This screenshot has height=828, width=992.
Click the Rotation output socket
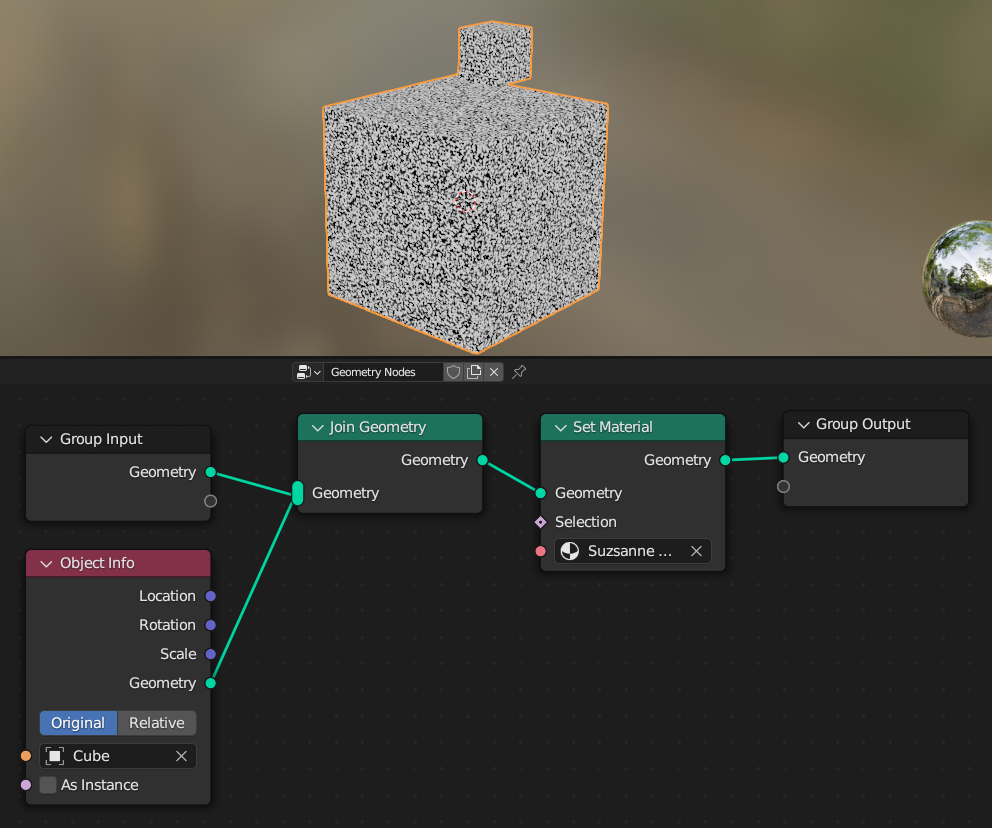(211, 625)
